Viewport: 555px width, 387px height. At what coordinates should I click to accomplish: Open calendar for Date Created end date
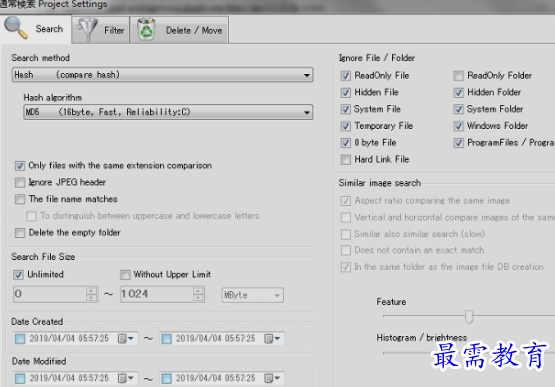272,339
